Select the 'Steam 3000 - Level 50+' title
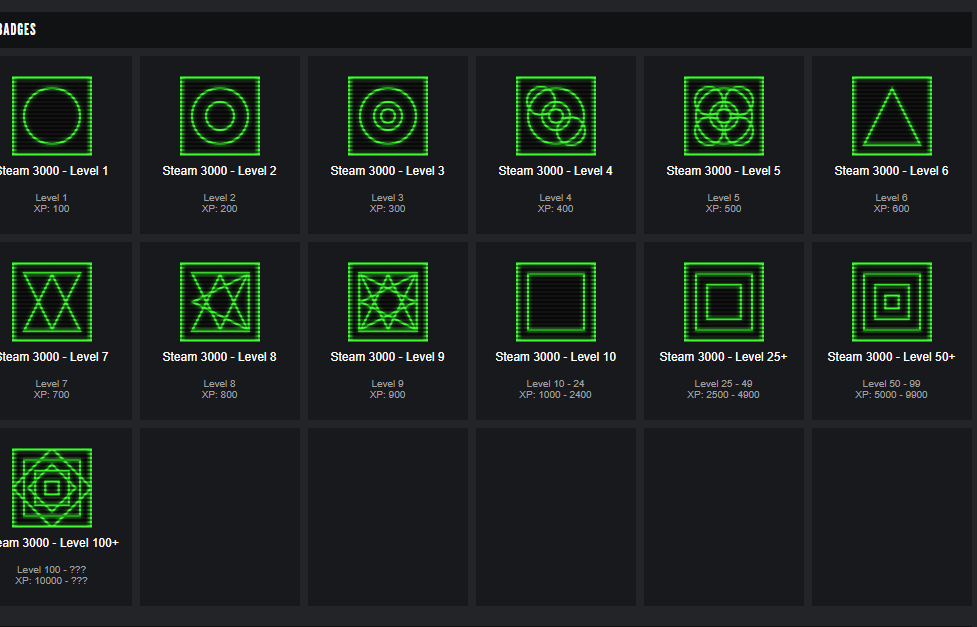 click(x=891, y=357)
